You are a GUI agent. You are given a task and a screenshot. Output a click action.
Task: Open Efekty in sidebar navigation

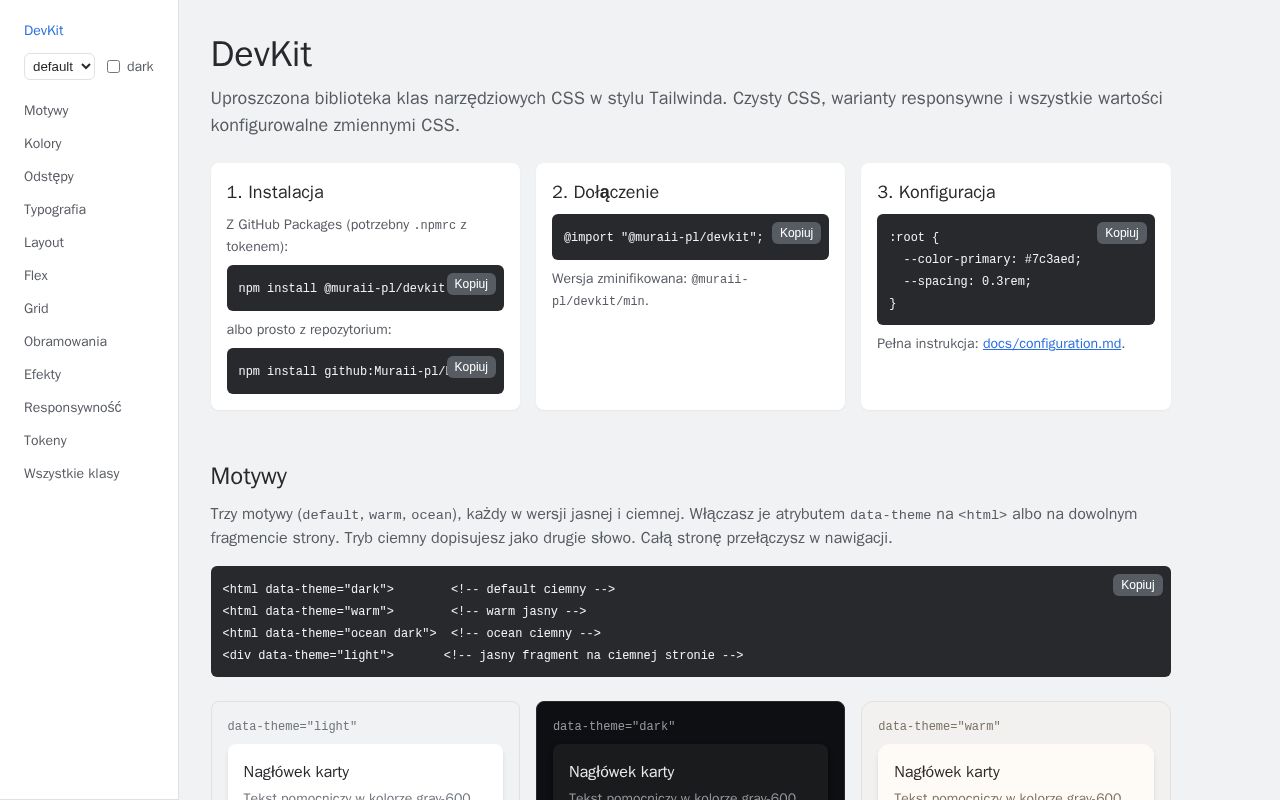click(42, 374)
